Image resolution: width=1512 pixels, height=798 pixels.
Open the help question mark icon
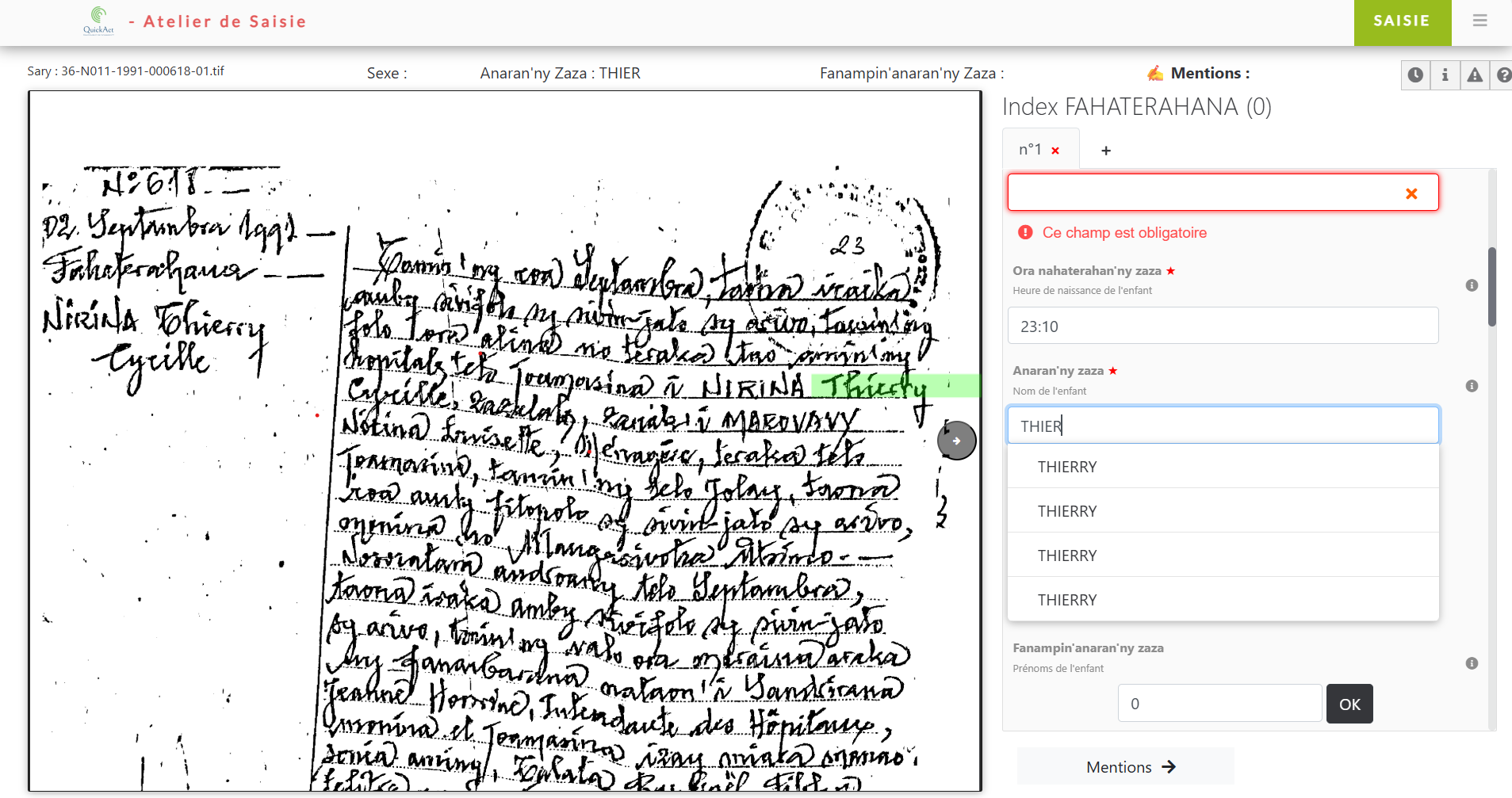tap(1502, 74)
